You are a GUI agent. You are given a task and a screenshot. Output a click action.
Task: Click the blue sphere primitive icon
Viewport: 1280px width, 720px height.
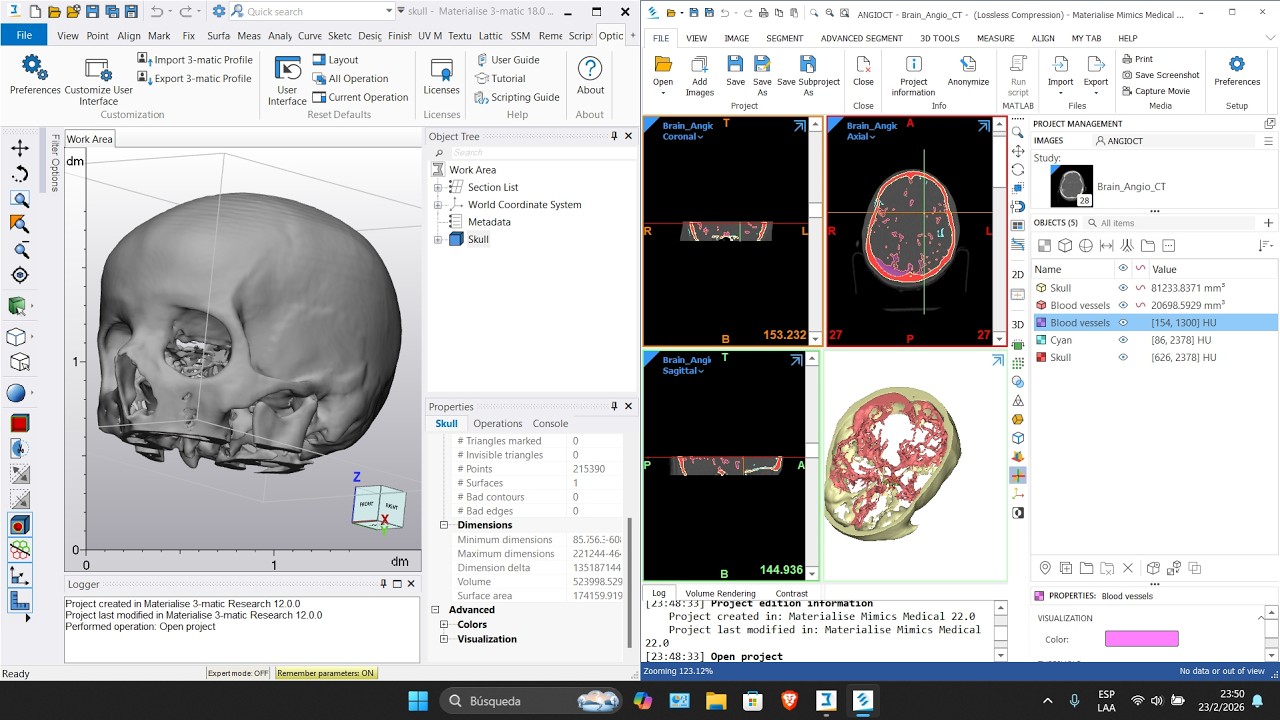pos(16,393)
